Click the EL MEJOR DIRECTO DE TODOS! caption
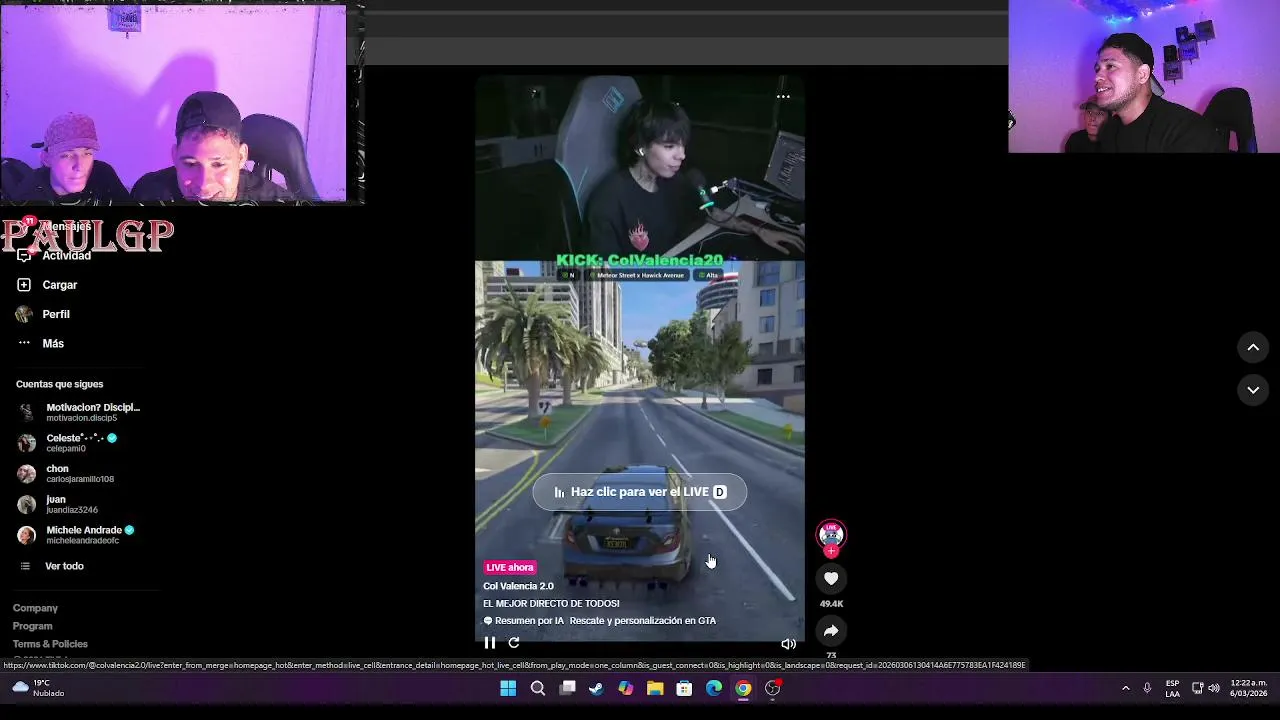1280x720 pixels. pyautogui.click(x=551, y=604)
